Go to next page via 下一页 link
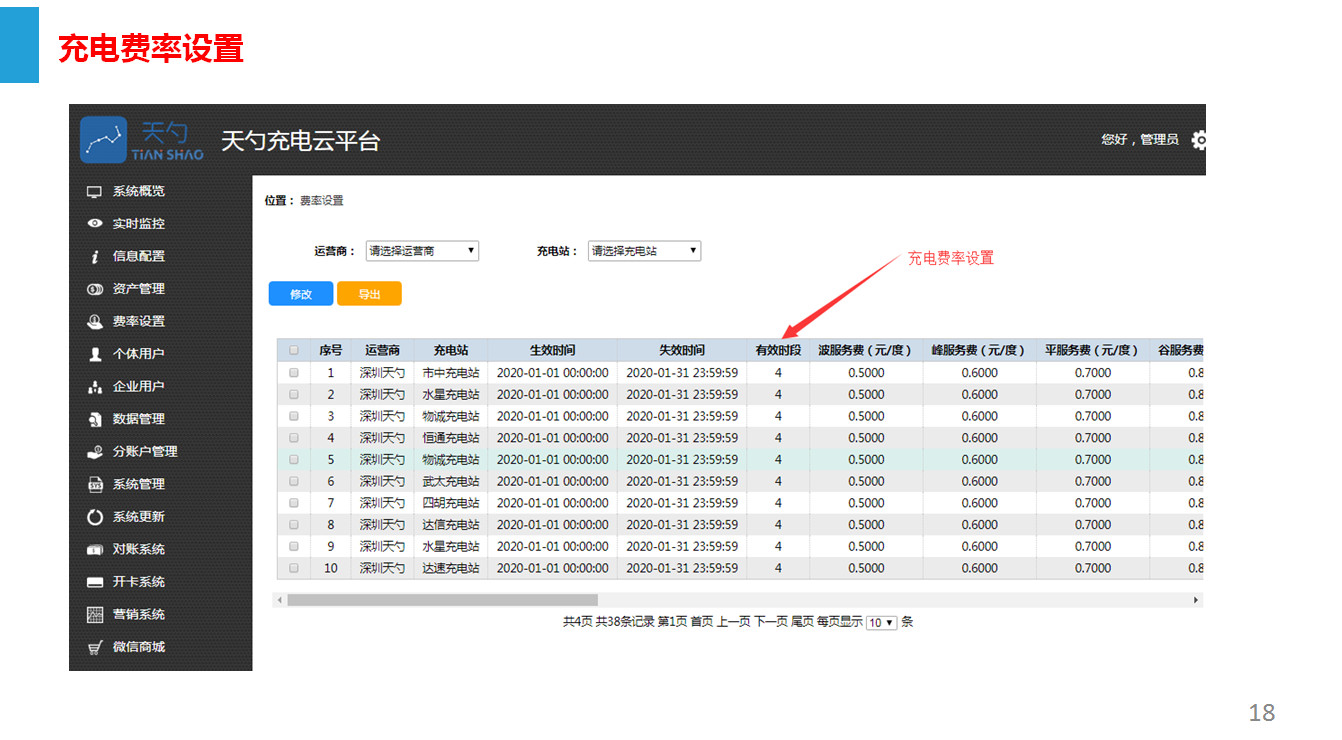The width and height of the screenshot is (1342, 740). click(x=770, y=622)
